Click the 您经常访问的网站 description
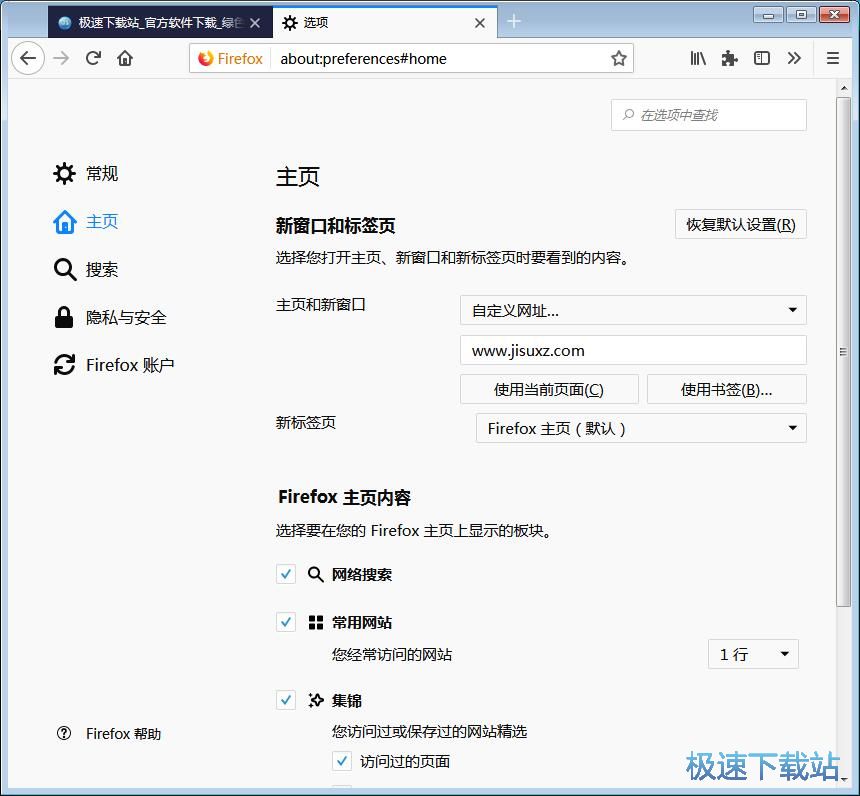 point(392,654)
